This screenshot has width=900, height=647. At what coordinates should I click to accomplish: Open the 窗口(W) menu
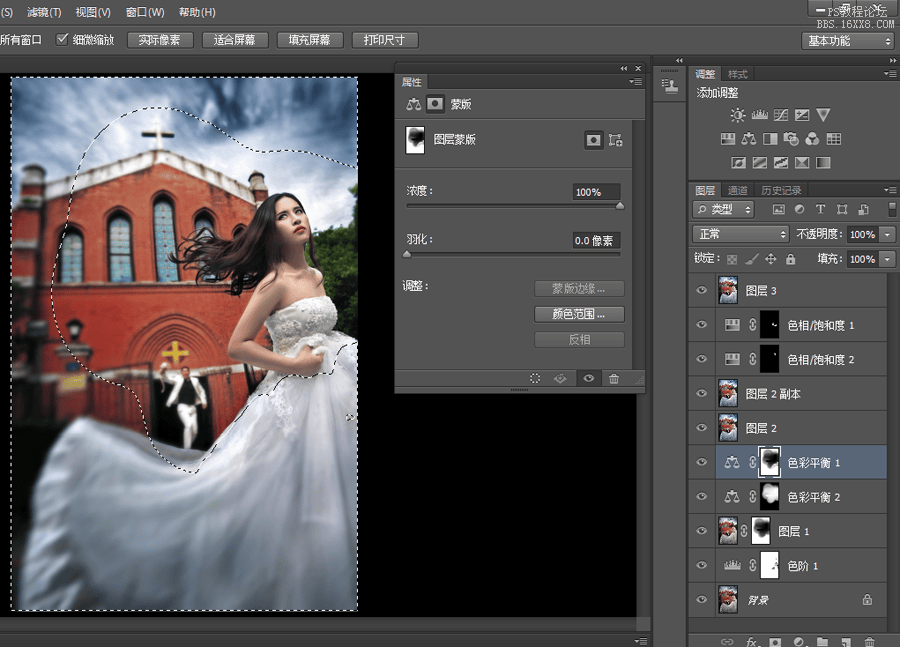tap(145, 12)
